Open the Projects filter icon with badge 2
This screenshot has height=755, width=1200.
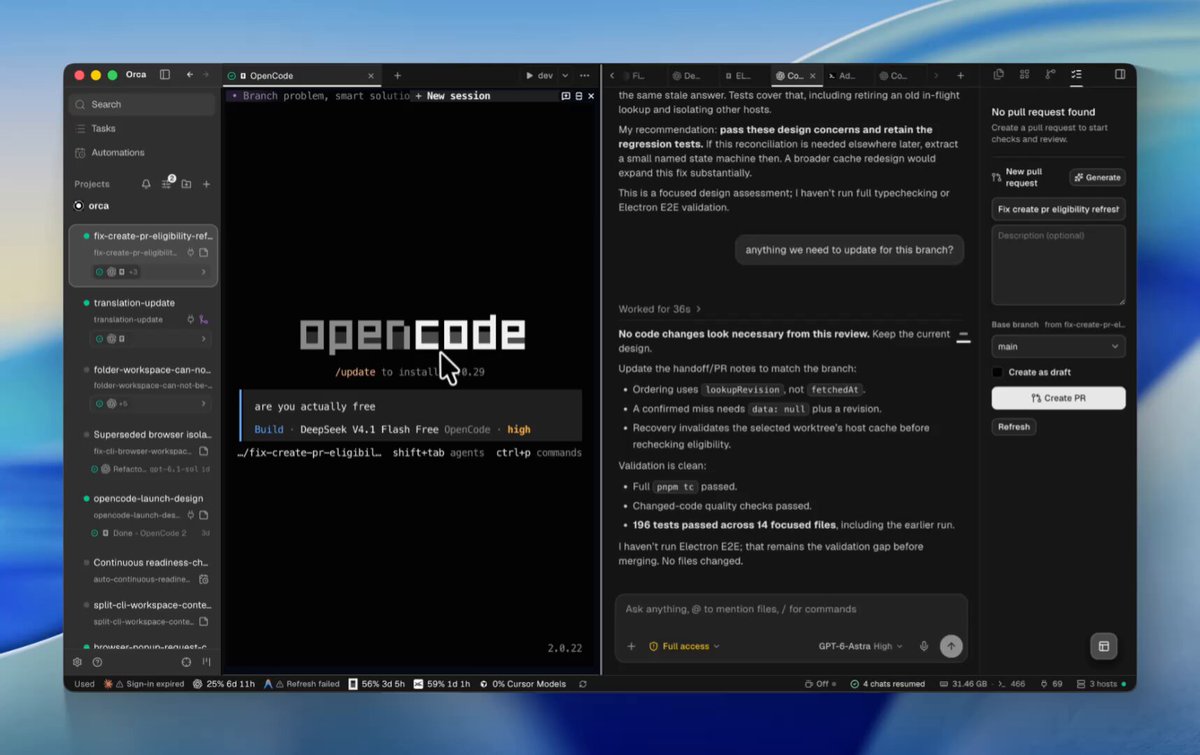tap(167, 184)
